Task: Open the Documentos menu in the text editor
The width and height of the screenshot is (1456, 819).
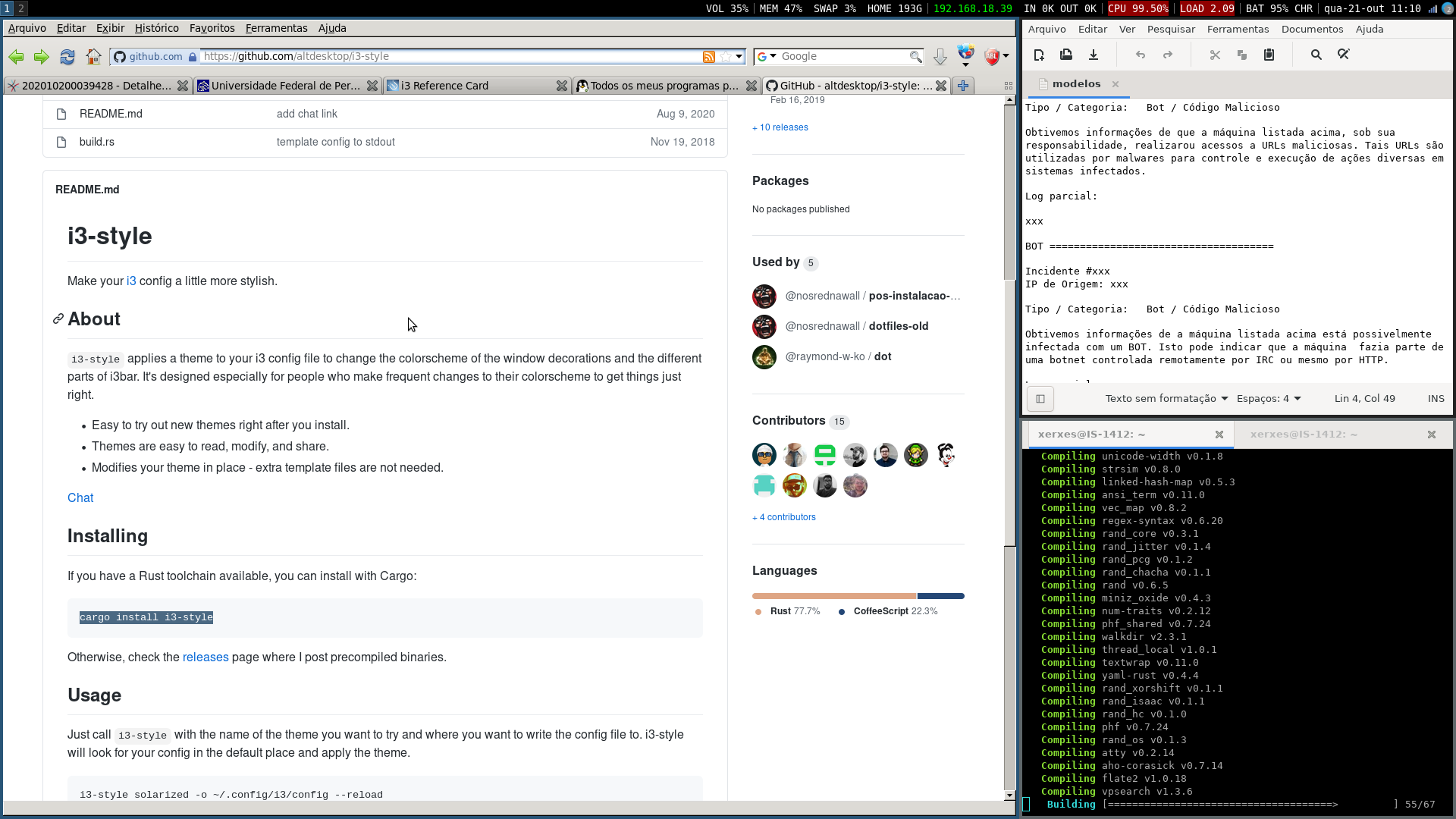Action: [1312, 30]
